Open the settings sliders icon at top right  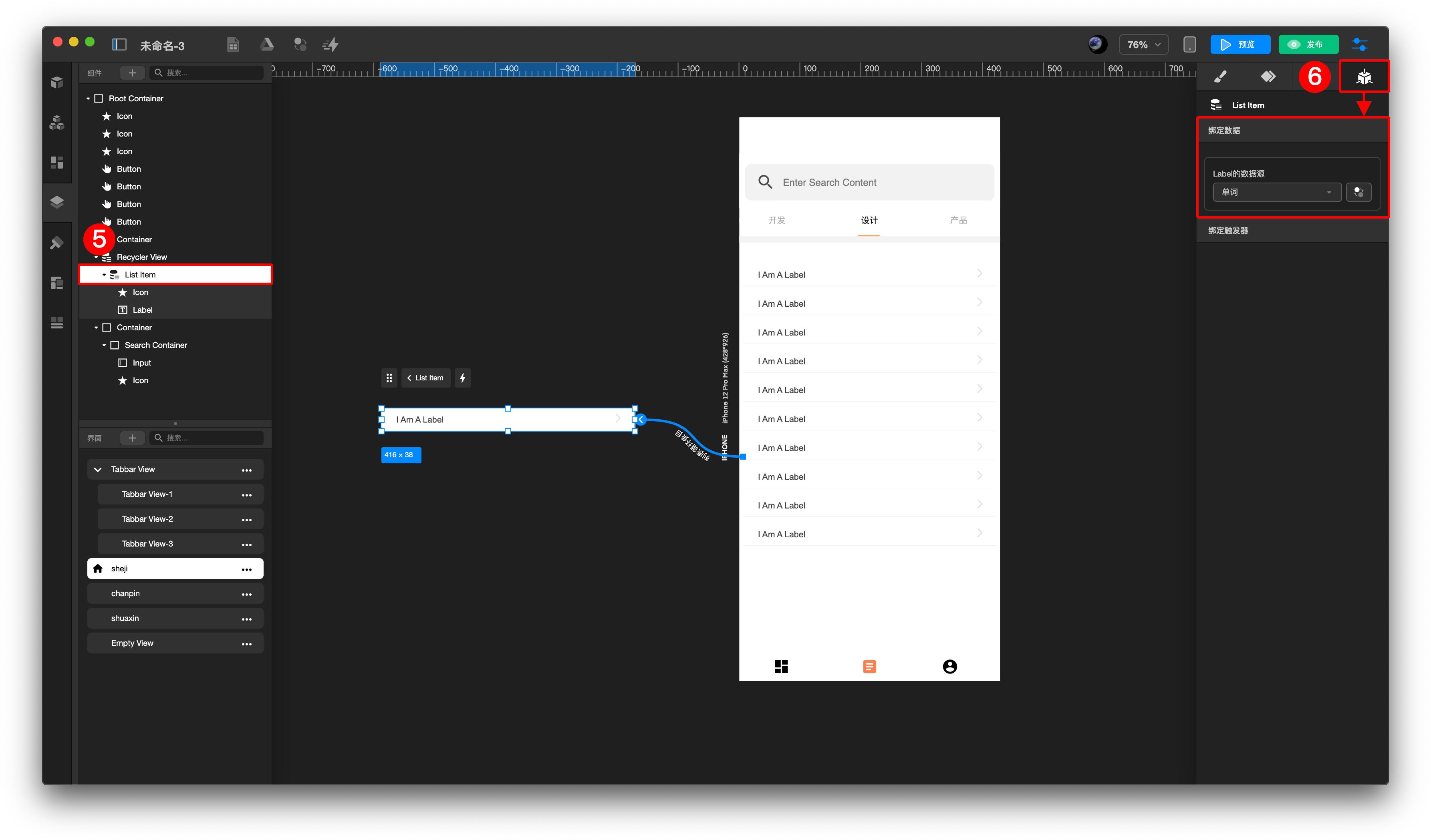tap(1359, 44)
